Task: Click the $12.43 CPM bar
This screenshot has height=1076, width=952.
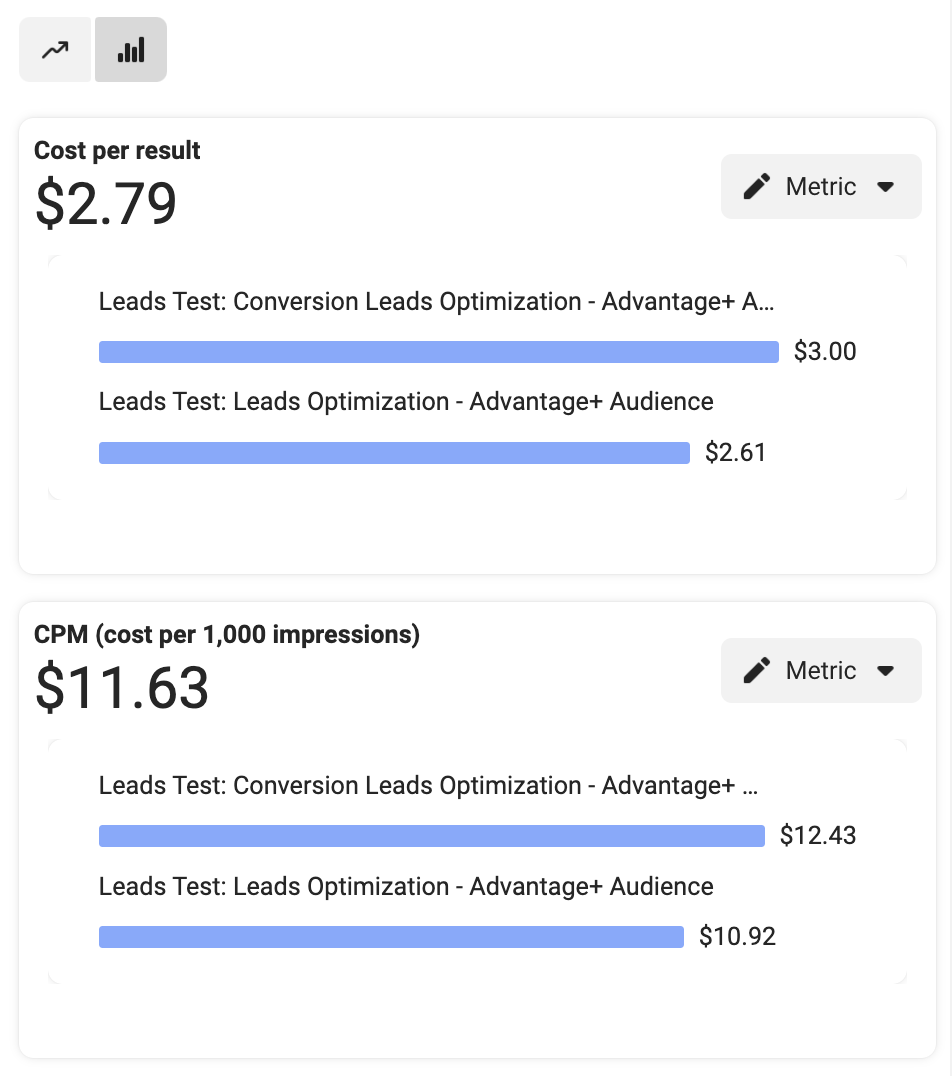Action: (432, 836)
